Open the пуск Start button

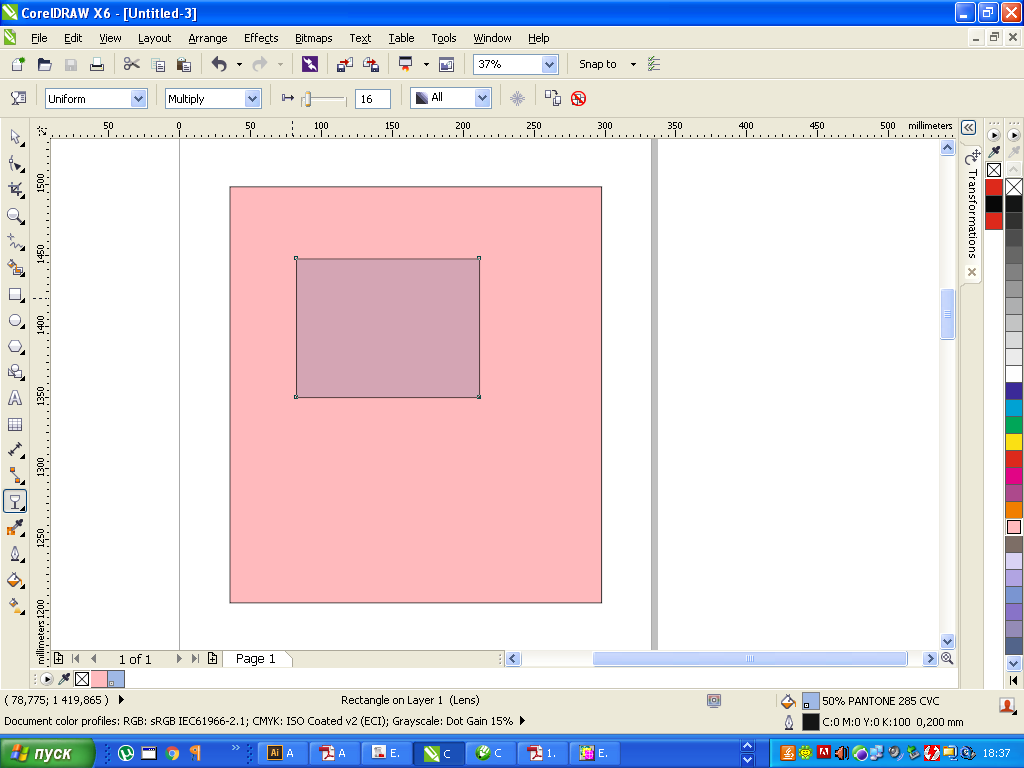coord(46,753)
